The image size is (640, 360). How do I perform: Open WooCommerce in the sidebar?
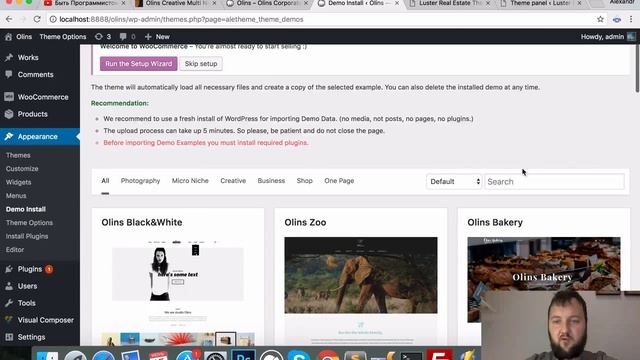(x=42, y=97)
